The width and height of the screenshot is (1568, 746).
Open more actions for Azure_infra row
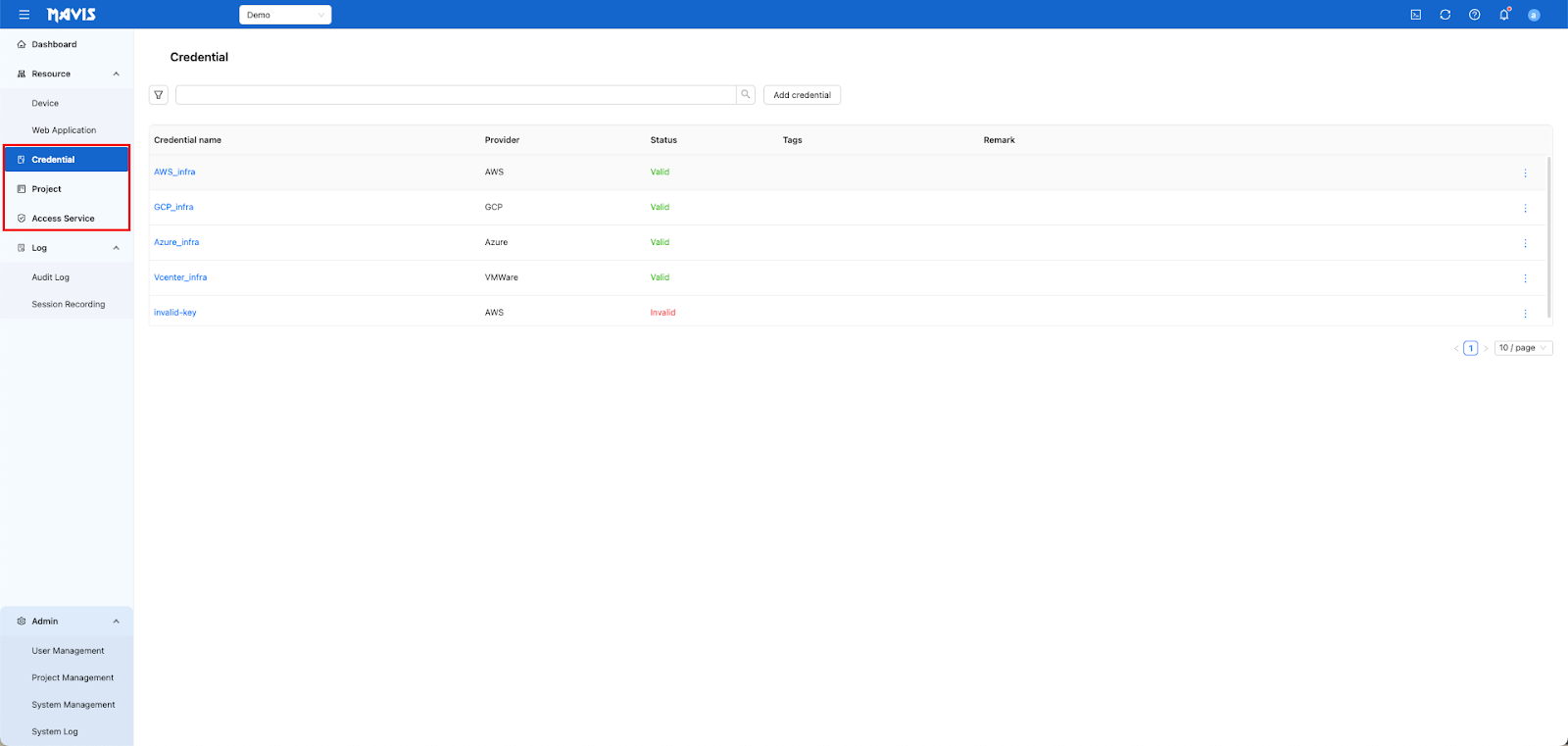click(1525, 243)
